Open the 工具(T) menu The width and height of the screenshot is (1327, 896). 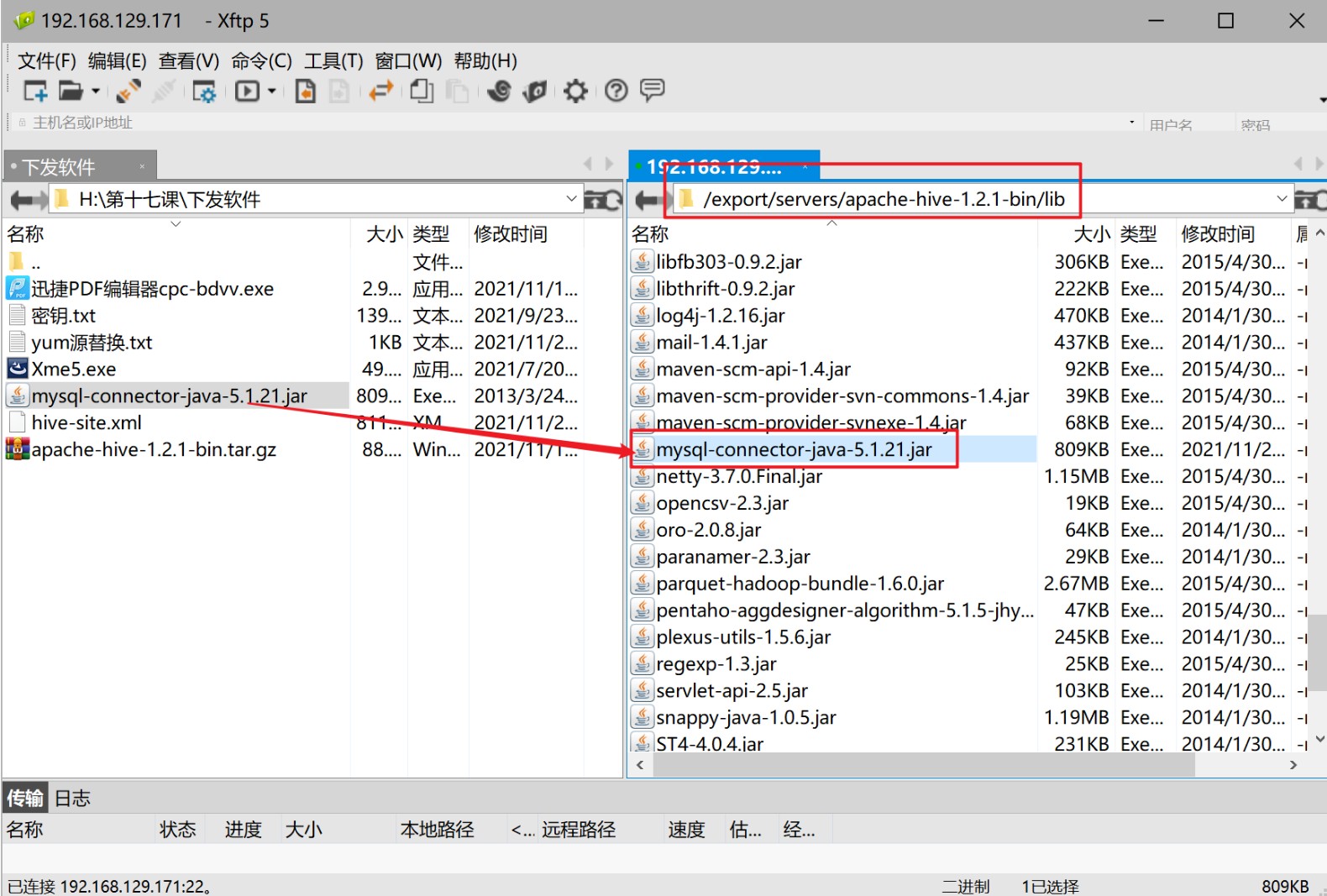333,61
